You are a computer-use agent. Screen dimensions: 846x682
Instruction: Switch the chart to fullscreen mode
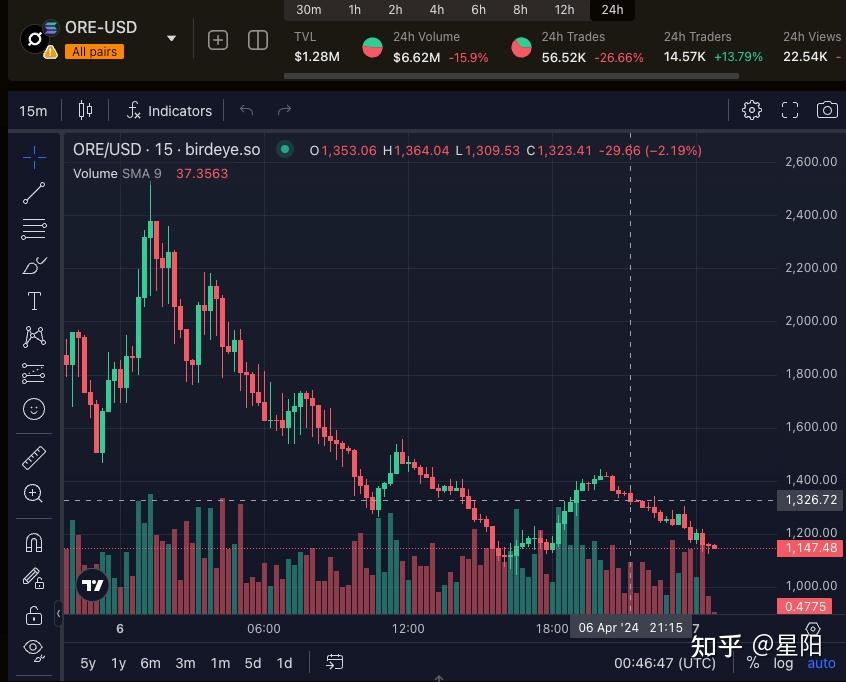coord(790,110)
